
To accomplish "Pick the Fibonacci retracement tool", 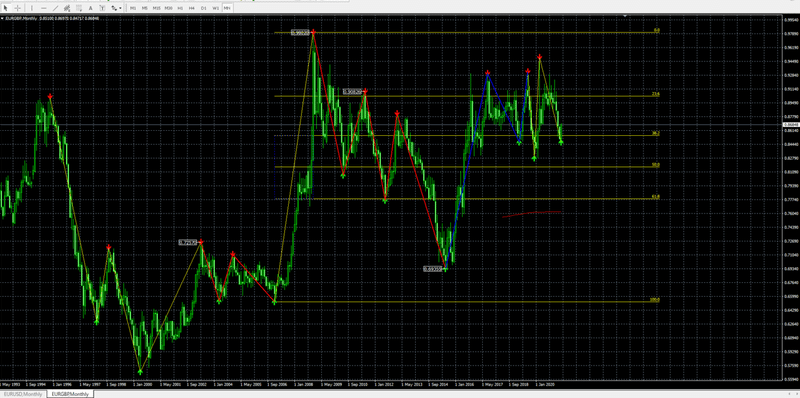I will click(79, 8).
